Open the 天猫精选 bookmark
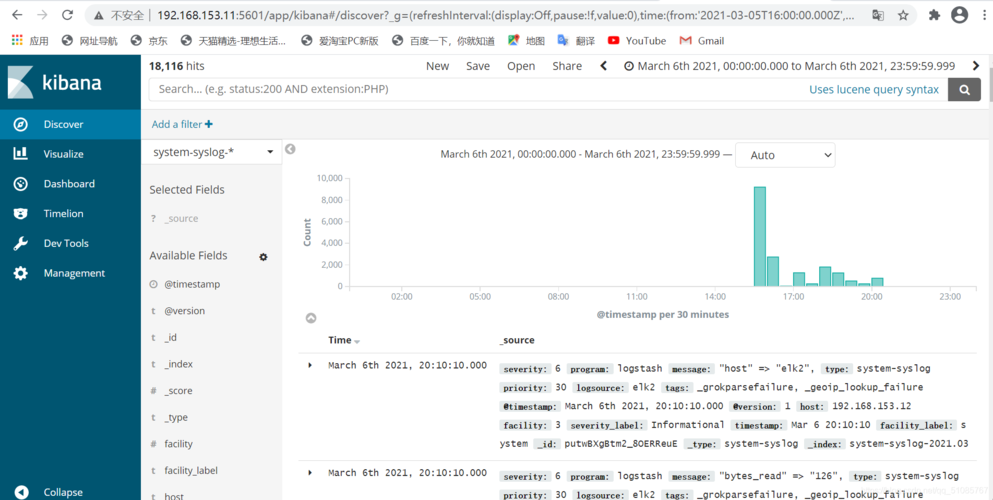This screenshot has width=993, height=500. click(233, 41)
